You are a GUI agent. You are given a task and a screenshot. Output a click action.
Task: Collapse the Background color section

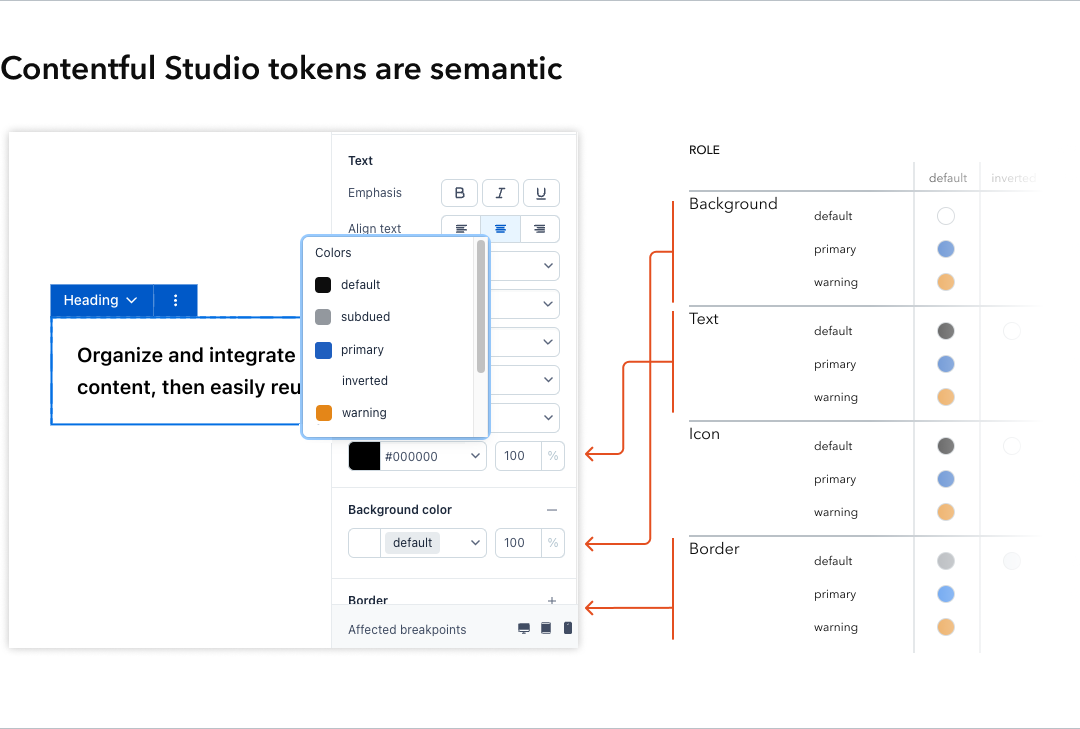point(551,509)
